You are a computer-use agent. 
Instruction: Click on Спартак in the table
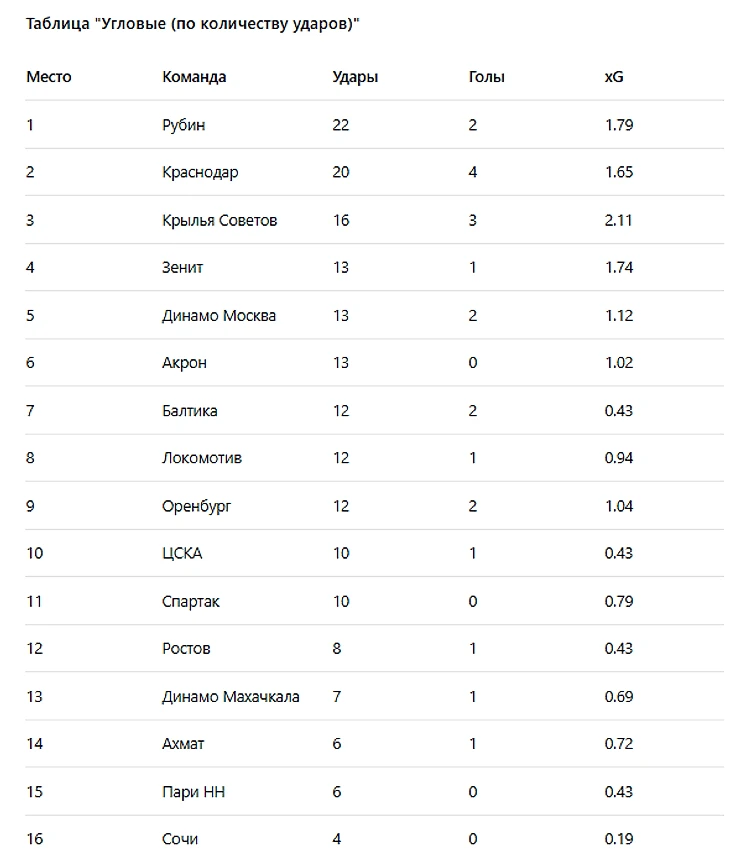[191, 601]
